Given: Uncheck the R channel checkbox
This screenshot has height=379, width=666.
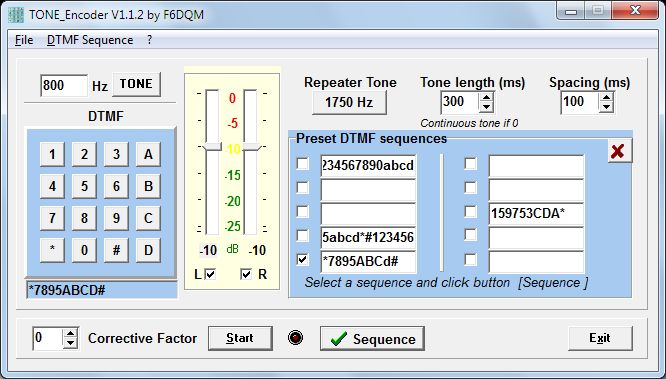Looking at the screenshot, I should [246, 274].
